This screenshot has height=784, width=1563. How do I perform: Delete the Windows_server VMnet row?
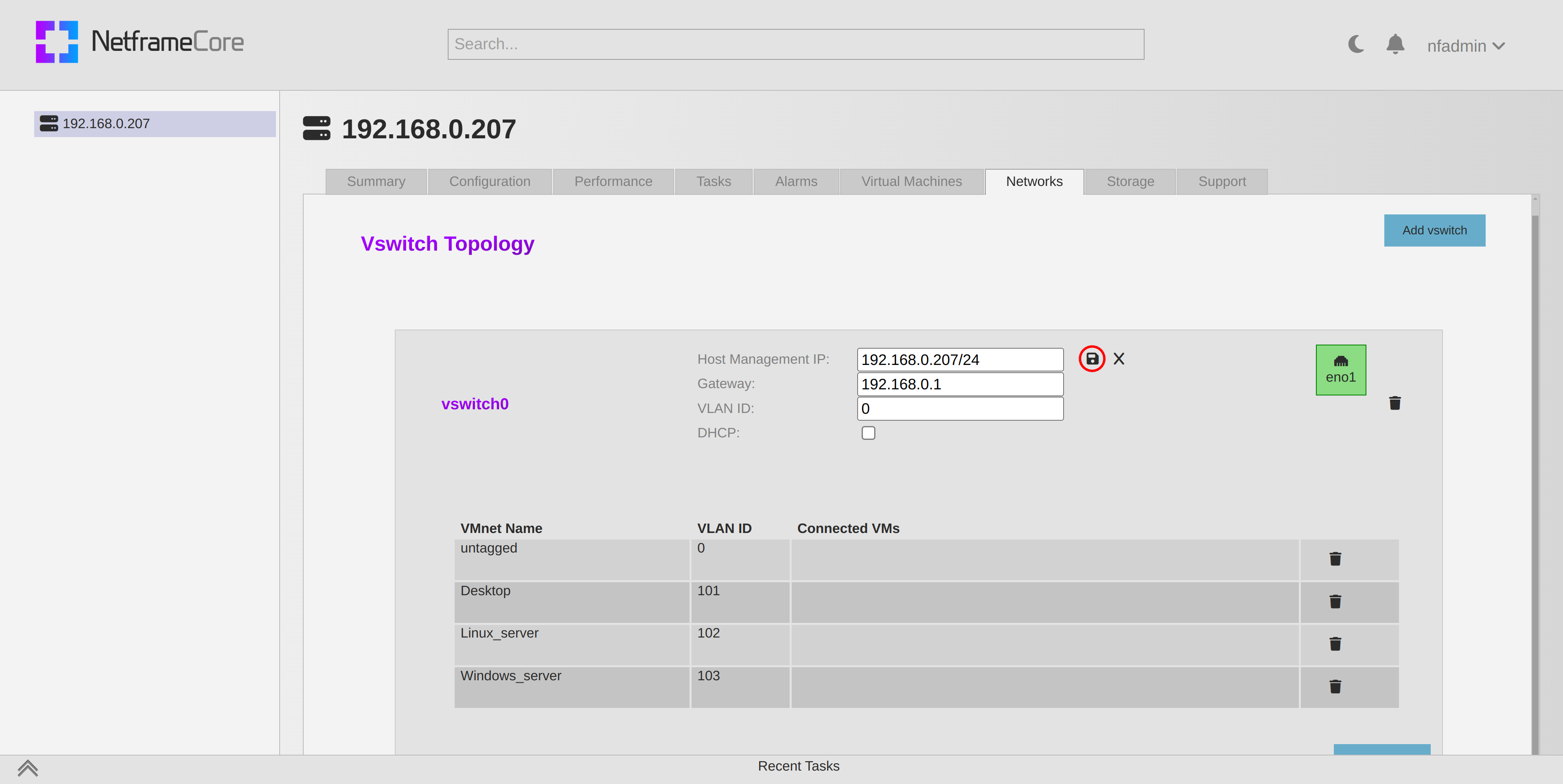tap(1335, 686)
